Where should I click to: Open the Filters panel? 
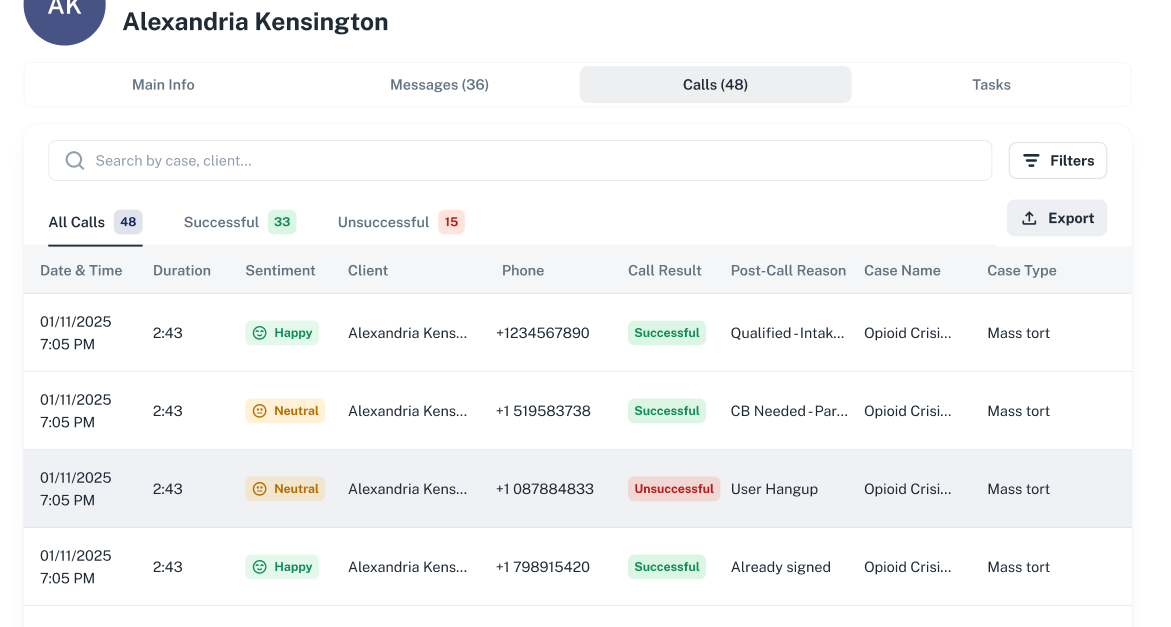tap(1057, 160)
